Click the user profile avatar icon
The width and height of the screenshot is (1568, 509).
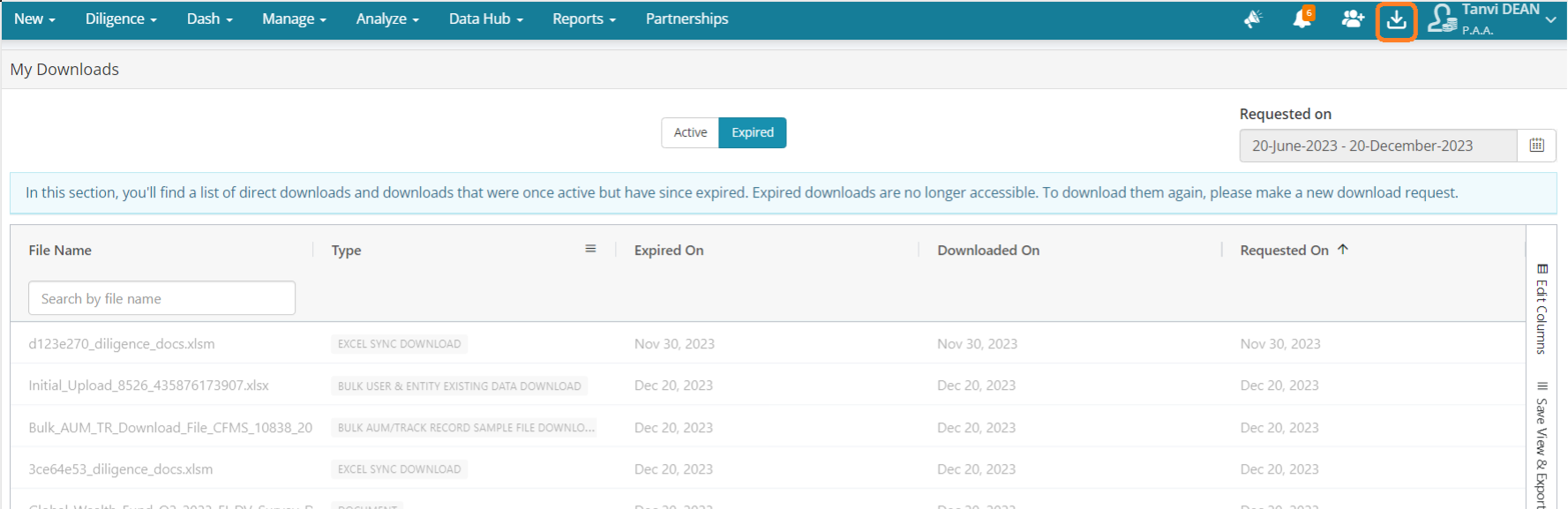[x=1442, y=19]
